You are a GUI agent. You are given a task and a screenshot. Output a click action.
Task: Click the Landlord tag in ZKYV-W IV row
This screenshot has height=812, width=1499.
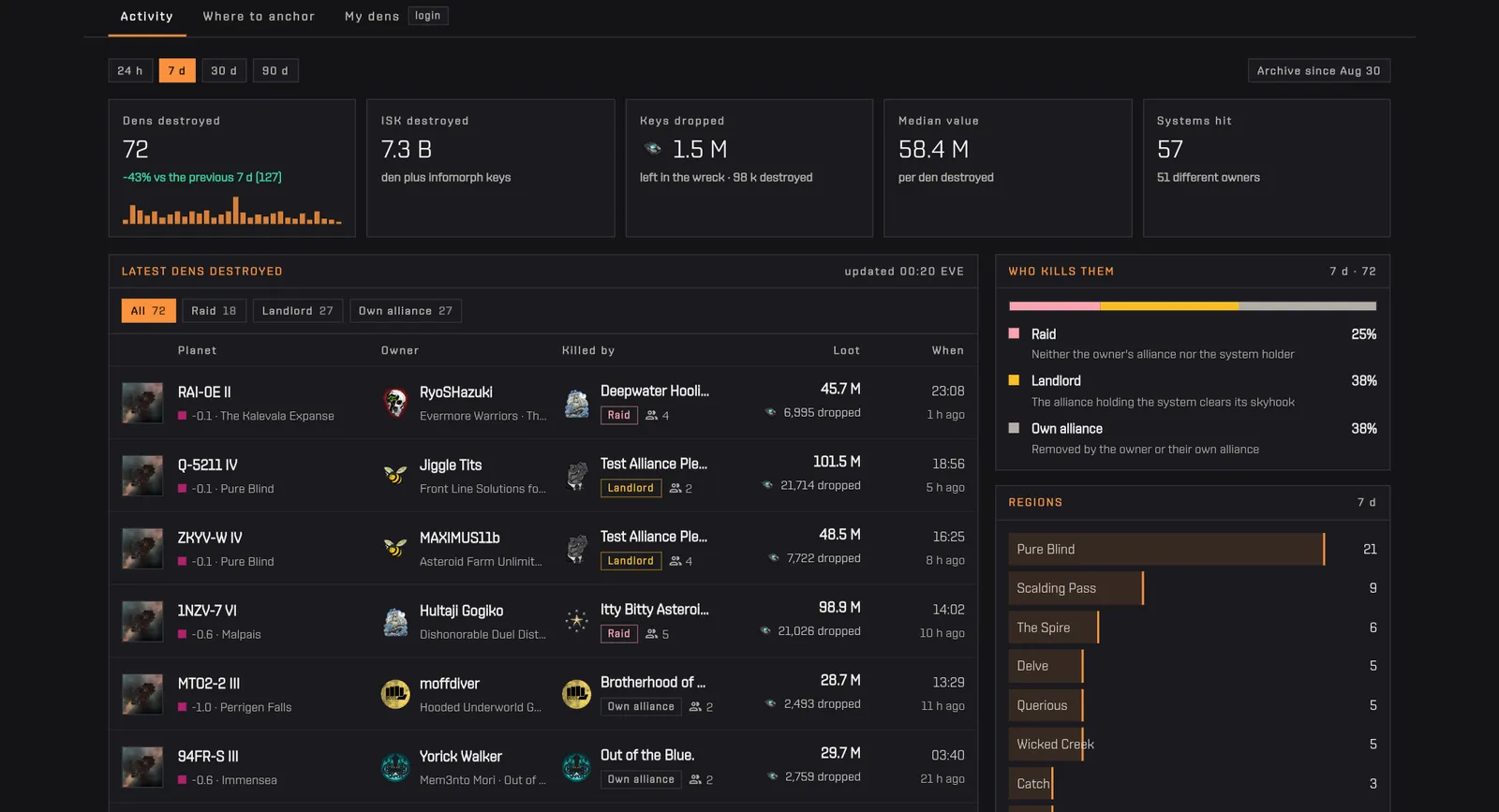click(631, 561)
